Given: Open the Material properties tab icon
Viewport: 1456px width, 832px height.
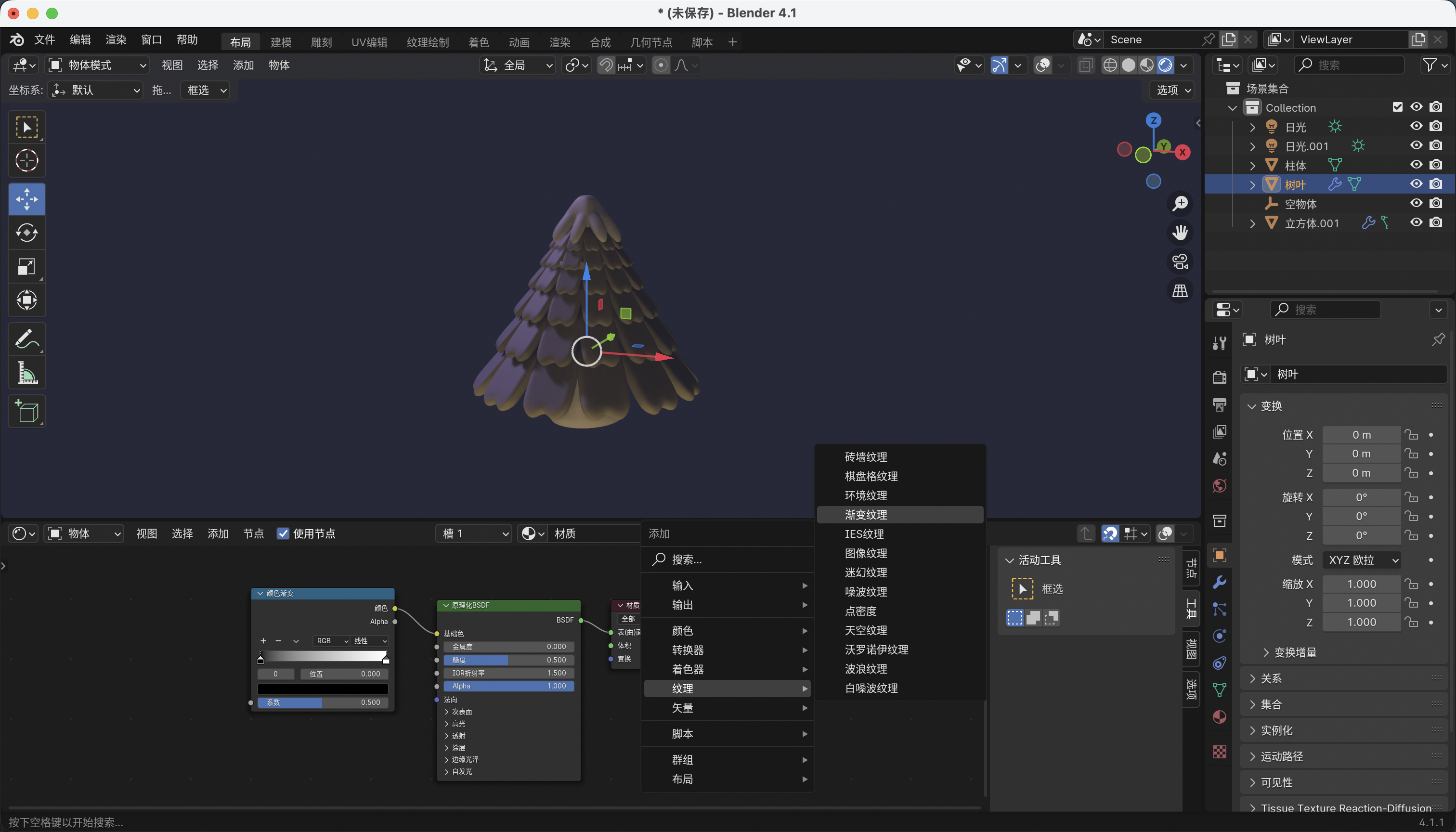Looking at the screenshot, I should tap(1220, 717).
